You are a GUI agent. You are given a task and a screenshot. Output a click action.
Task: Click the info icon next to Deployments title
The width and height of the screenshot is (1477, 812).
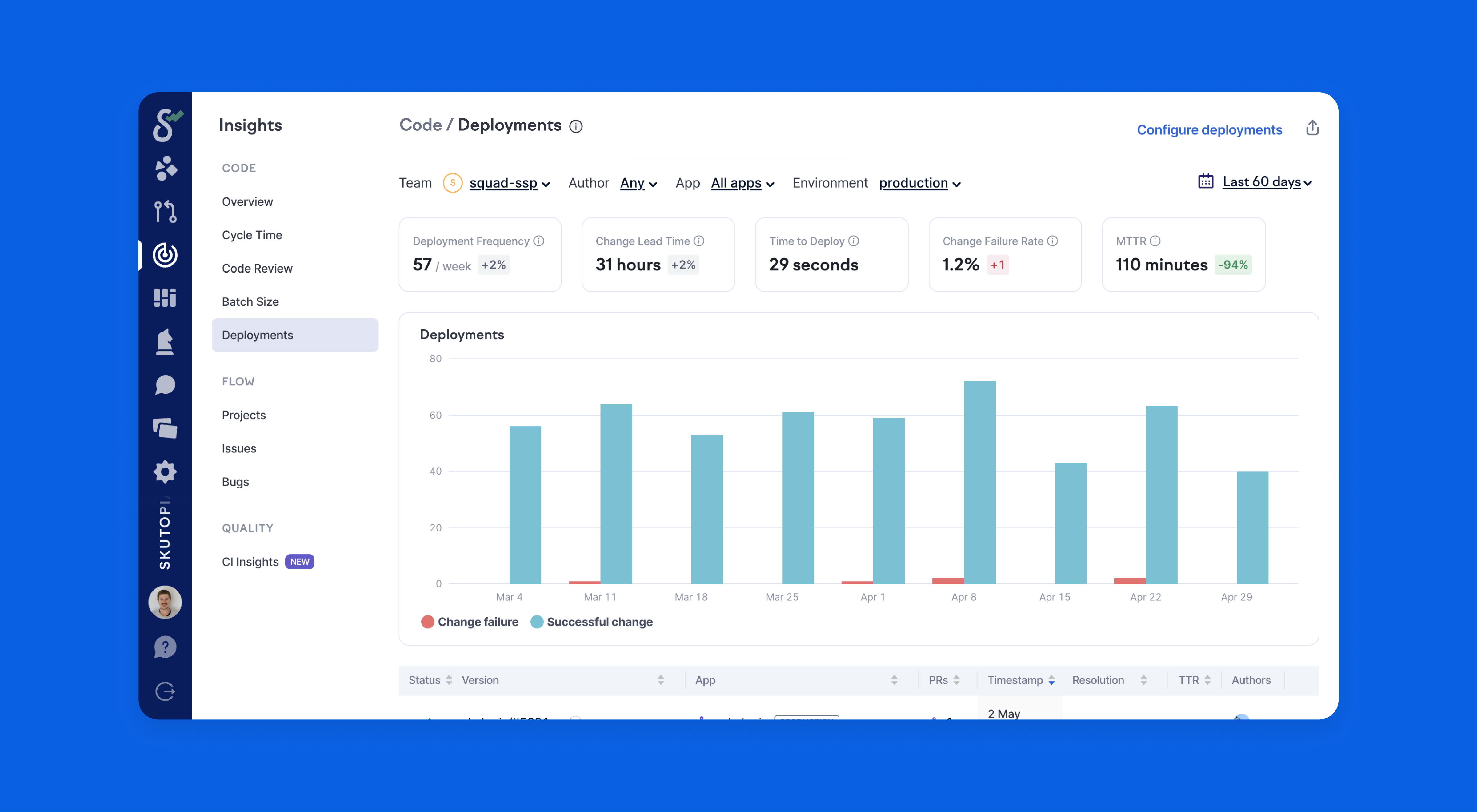[x=576, y=127]
